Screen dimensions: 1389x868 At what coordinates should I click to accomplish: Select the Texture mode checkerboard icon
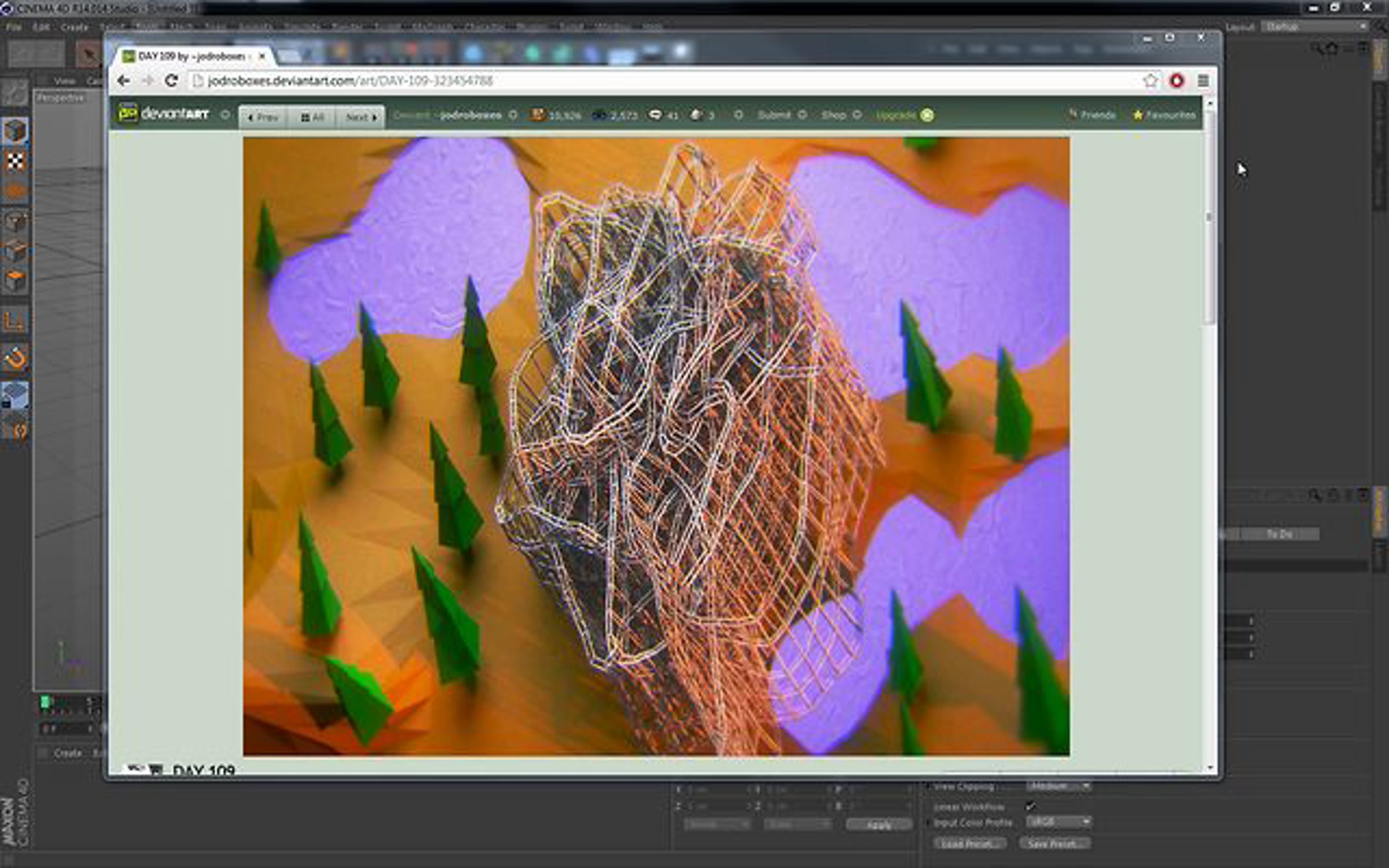(x=15, y=161)
